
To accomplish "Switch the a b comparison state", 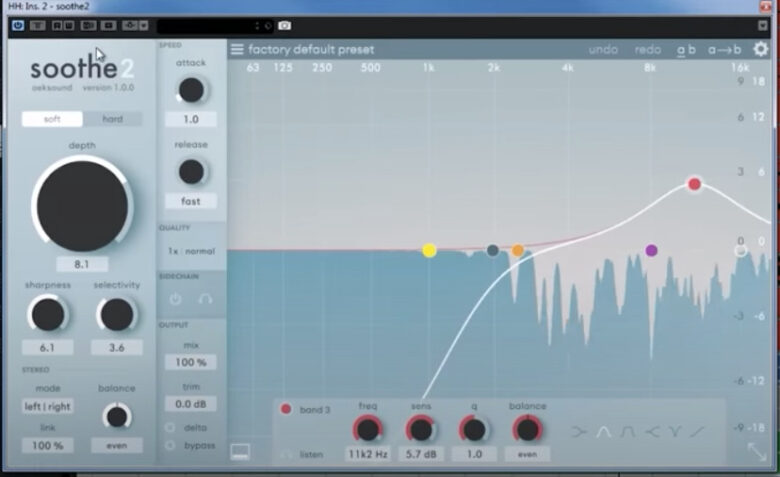I will (x=686, y=50).
